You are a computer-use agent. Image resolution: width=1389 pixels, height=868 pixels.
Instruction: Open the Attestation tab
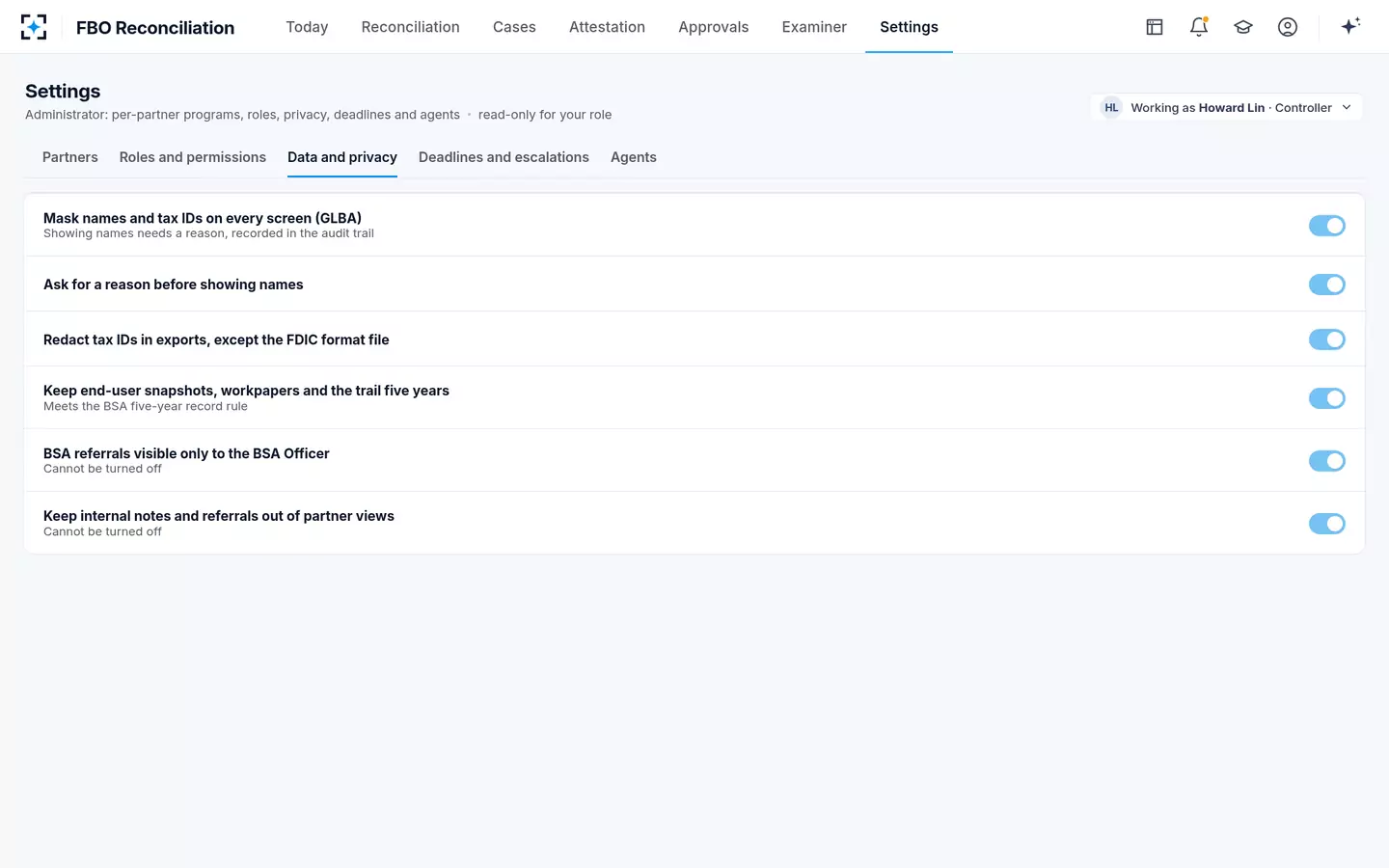[607, 27]
